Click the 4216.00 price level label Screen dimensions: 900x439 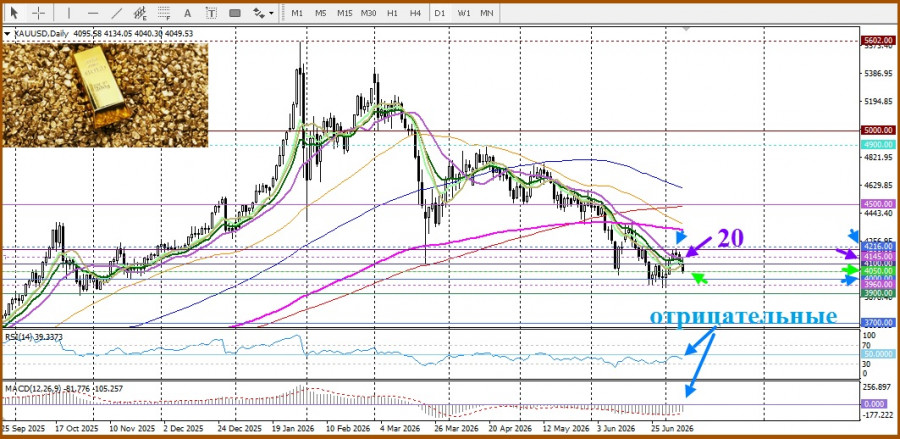coord(878,246)
